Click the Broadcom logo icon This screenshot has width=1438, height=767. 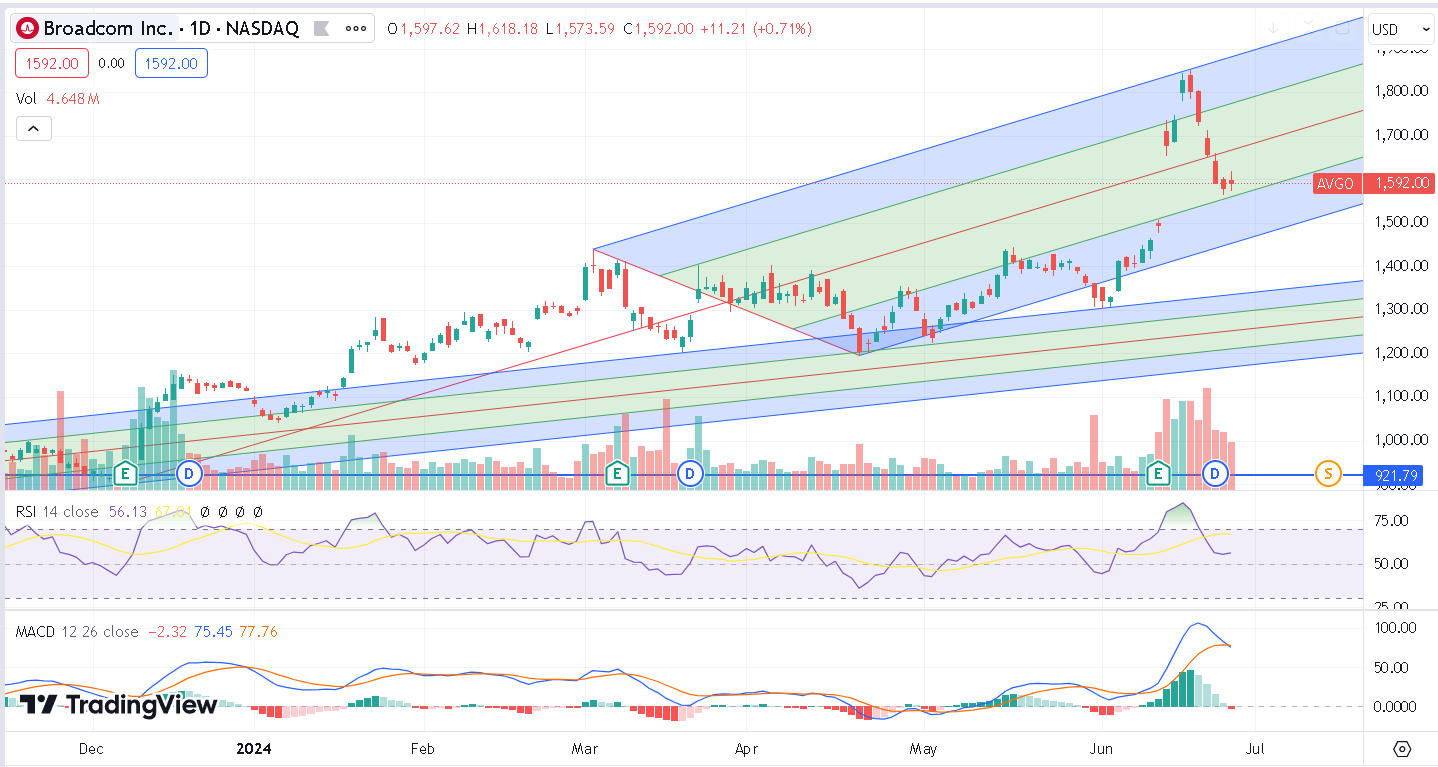28,28
